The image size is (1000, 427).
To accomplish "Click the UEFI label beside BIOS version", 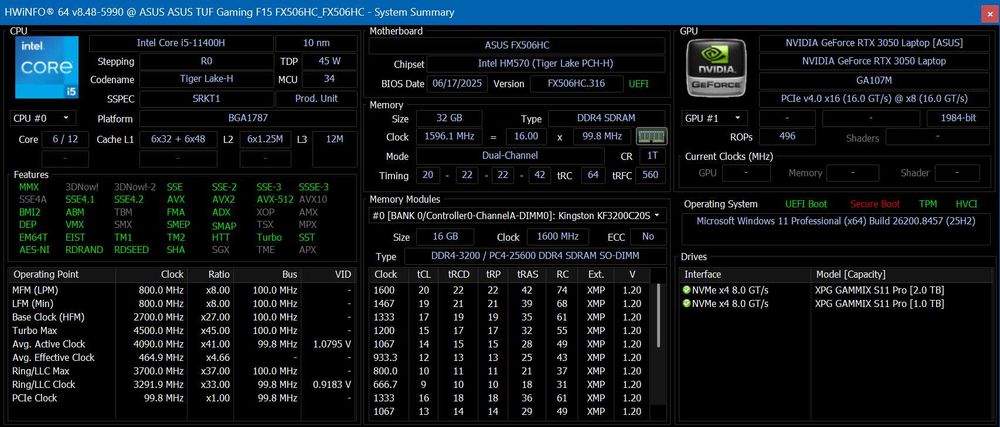I will click(640, 83).
